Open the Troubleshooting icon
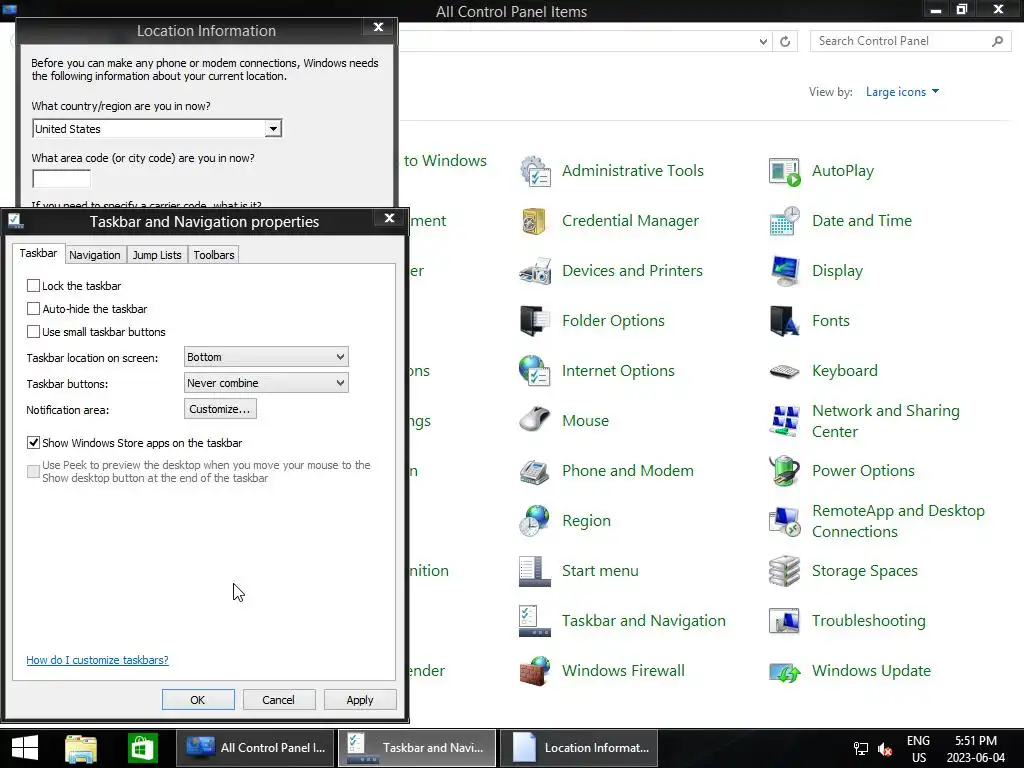 pos(784,621)
